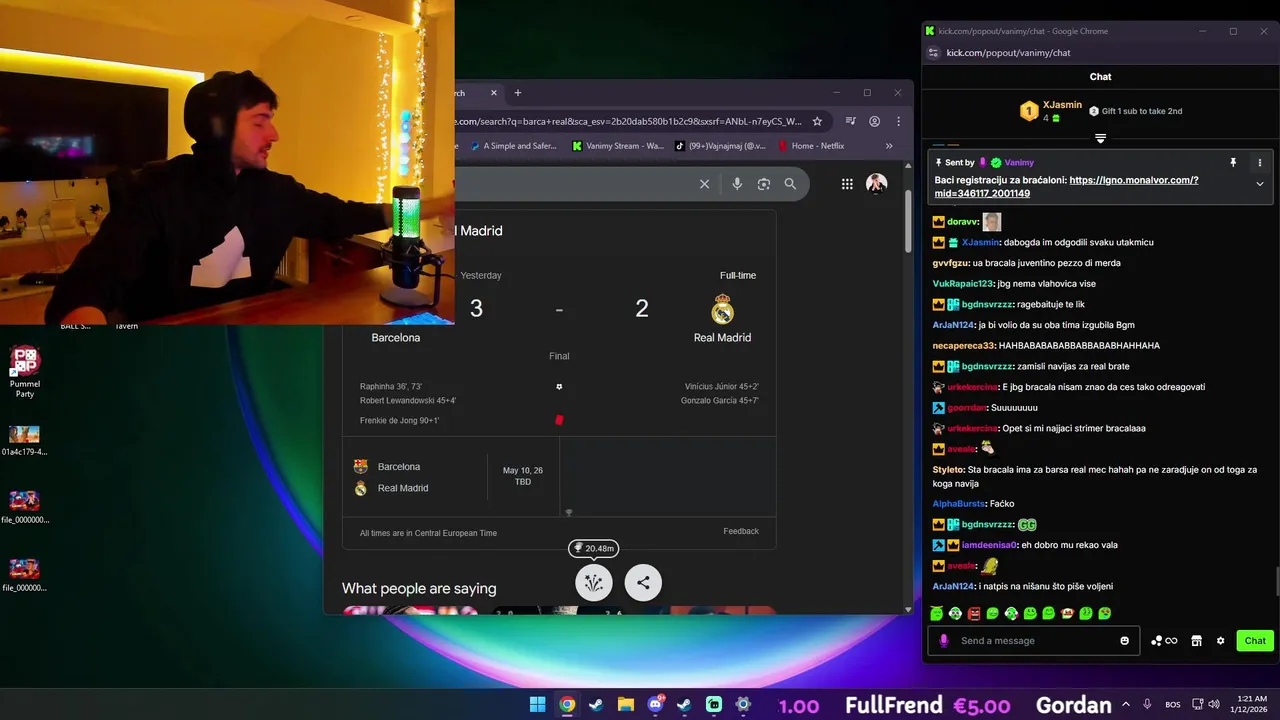This screenshot has width=1280, height=720.
Task: Click the fireworks celebration button
Action: [x=594, y=583]
